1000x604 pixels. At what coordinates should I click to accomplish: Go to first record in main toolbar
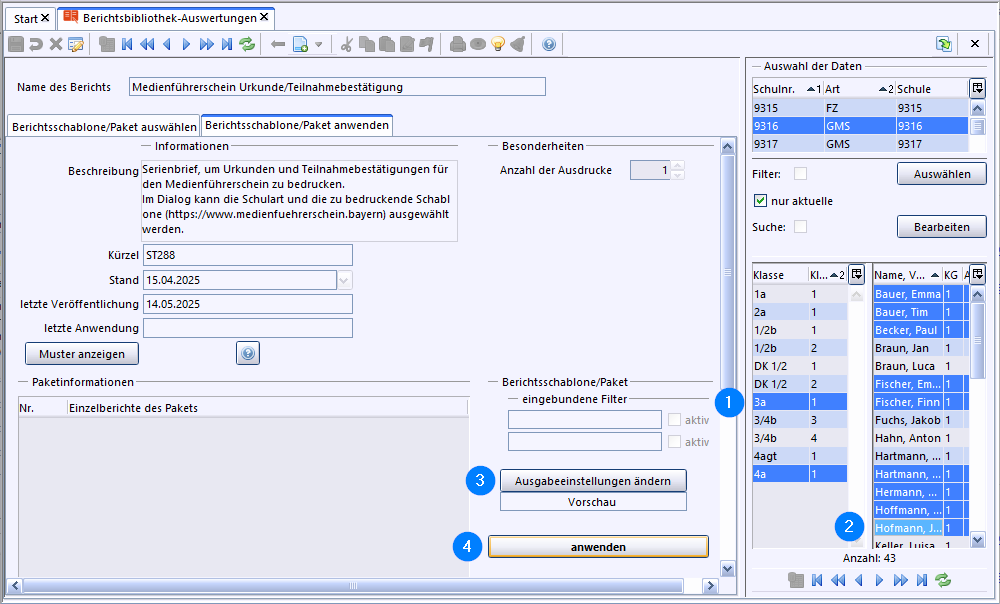[127, 44]
